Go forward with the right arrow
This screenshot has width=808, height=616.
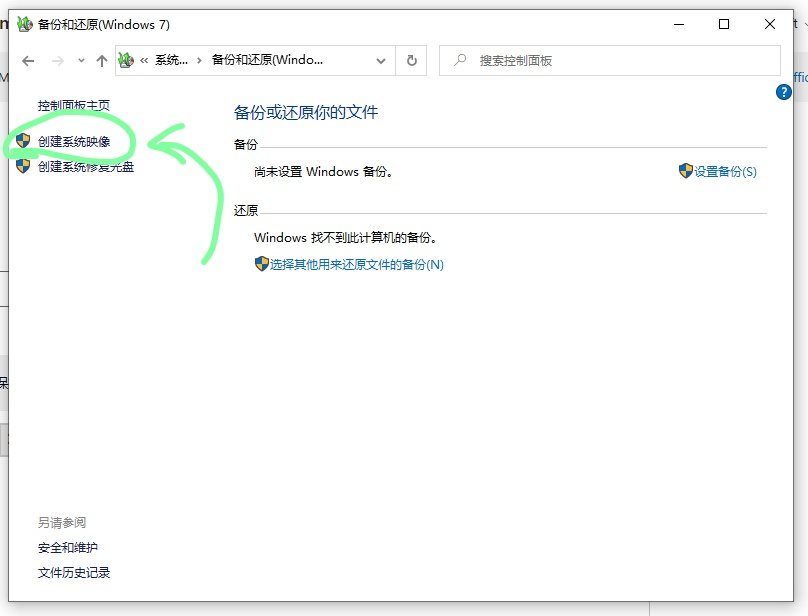coord(58,61)
